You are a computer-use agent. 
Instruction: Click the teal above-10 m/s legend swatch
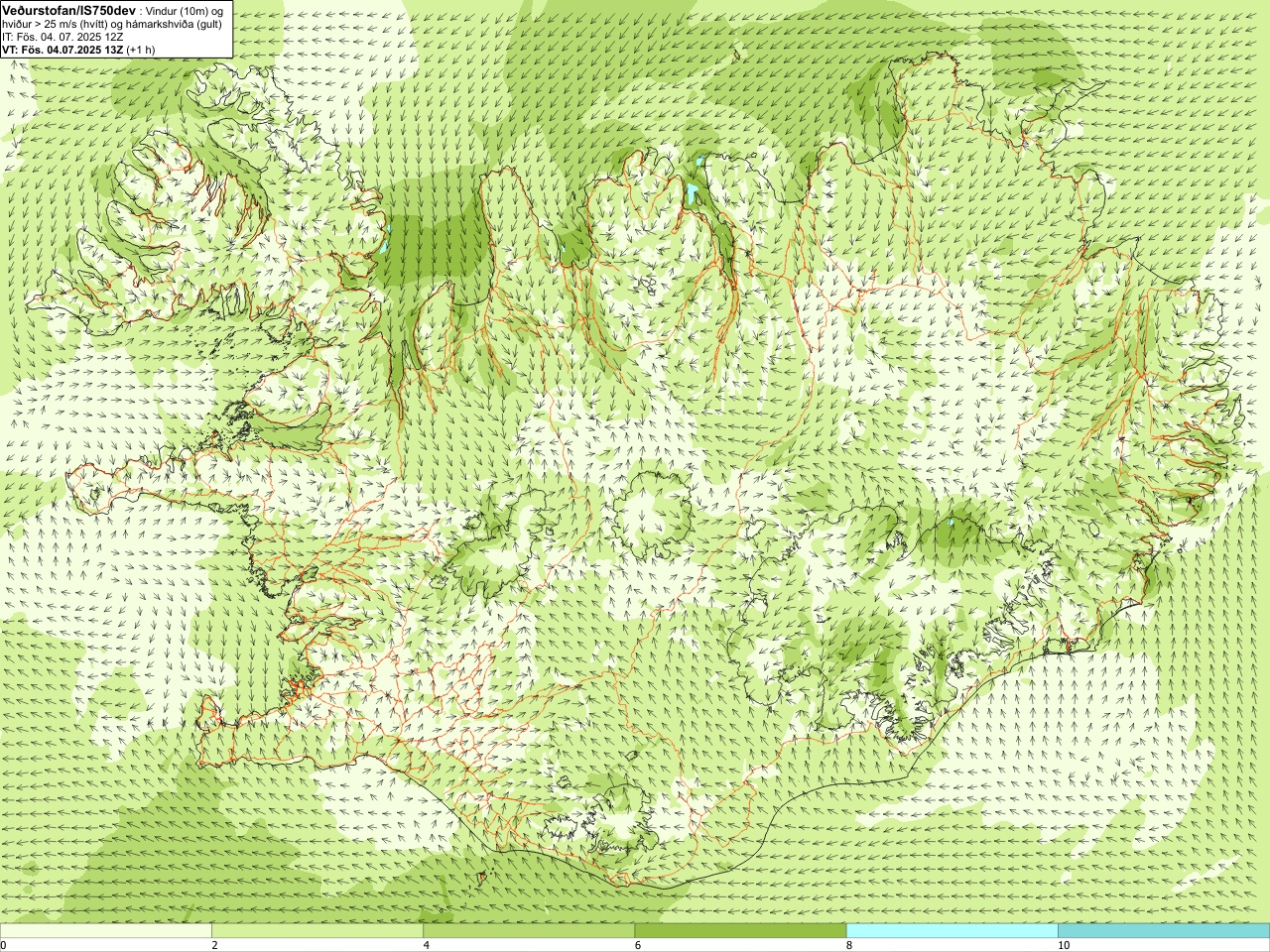coord(1164,931)
